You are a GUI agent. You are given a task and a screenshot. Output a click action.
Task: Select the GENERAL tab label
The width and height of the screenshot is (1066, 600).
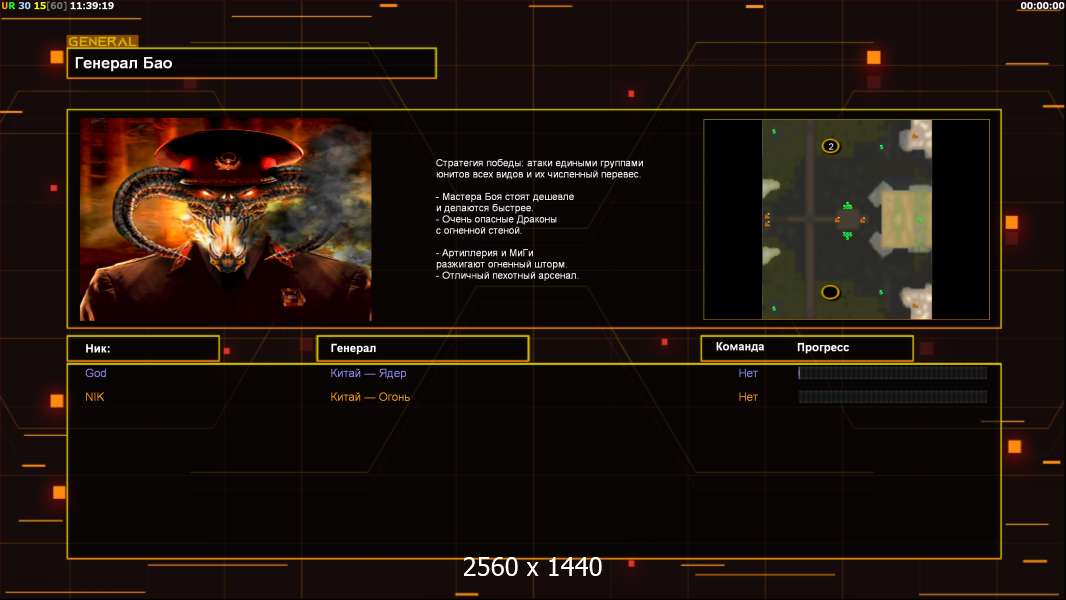pos(102,42)
